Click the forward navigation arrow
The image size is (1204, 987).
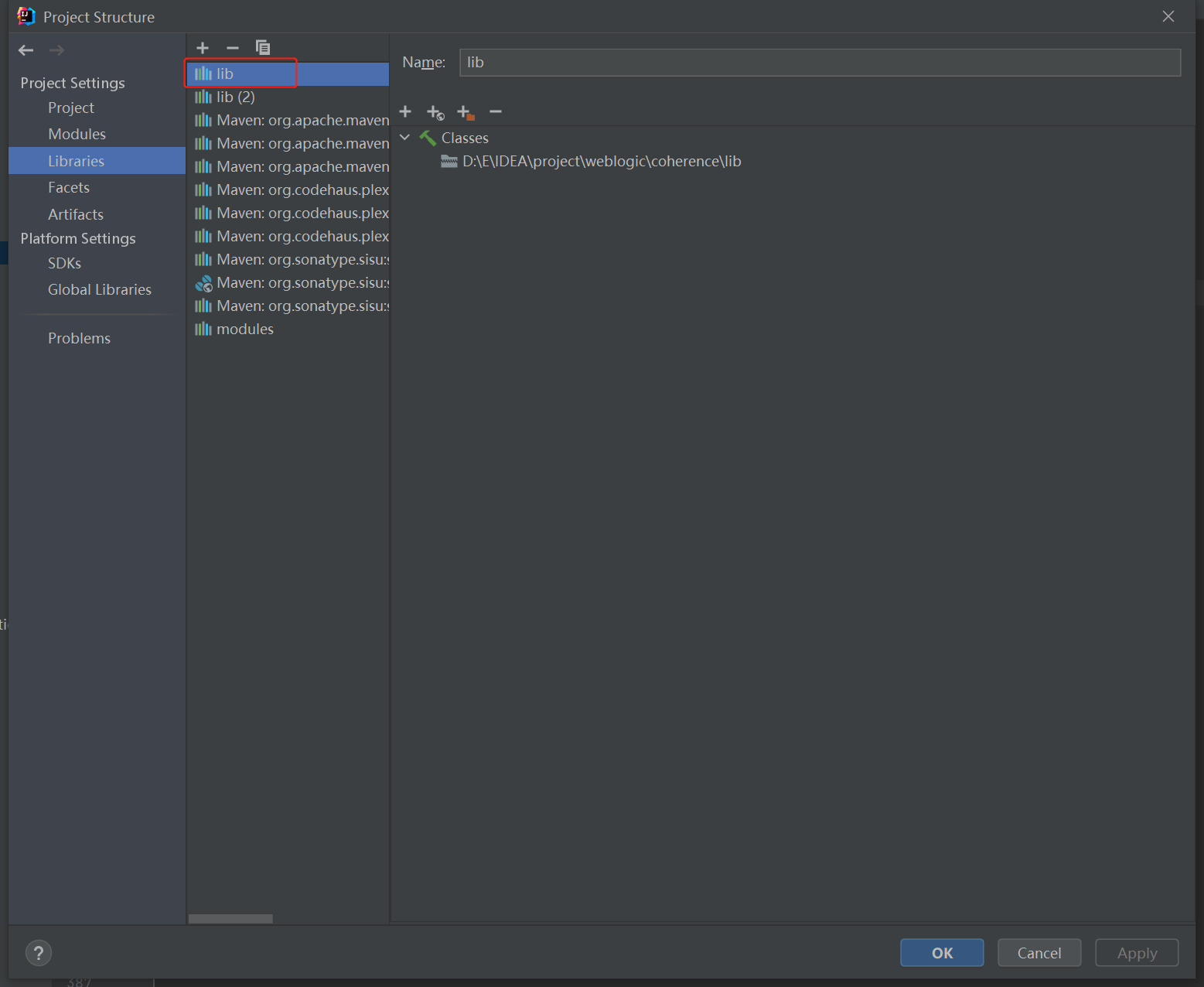[56, 50]
